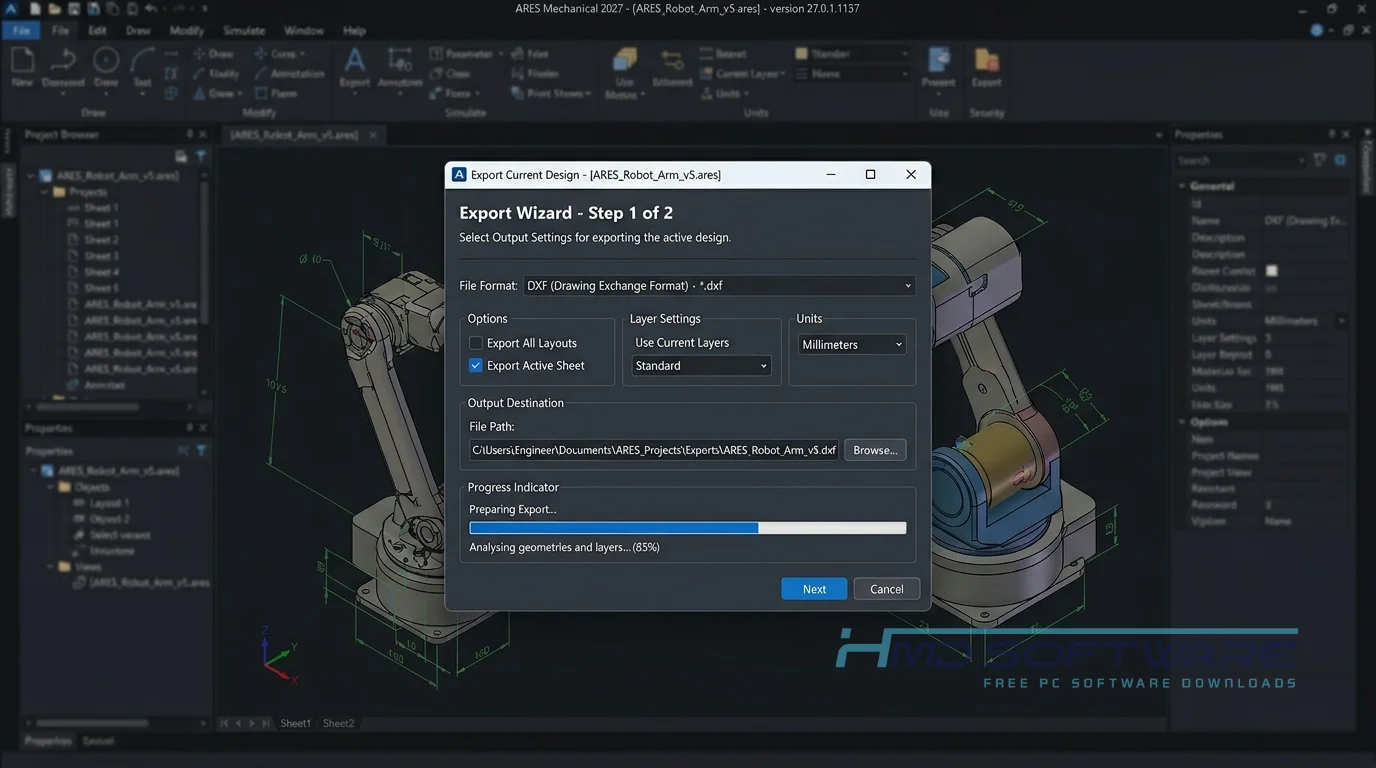The height and width of the screenshot is (768, 1376).
Task: Switch to Sheet1 tab at bottom
Action: 295,723
